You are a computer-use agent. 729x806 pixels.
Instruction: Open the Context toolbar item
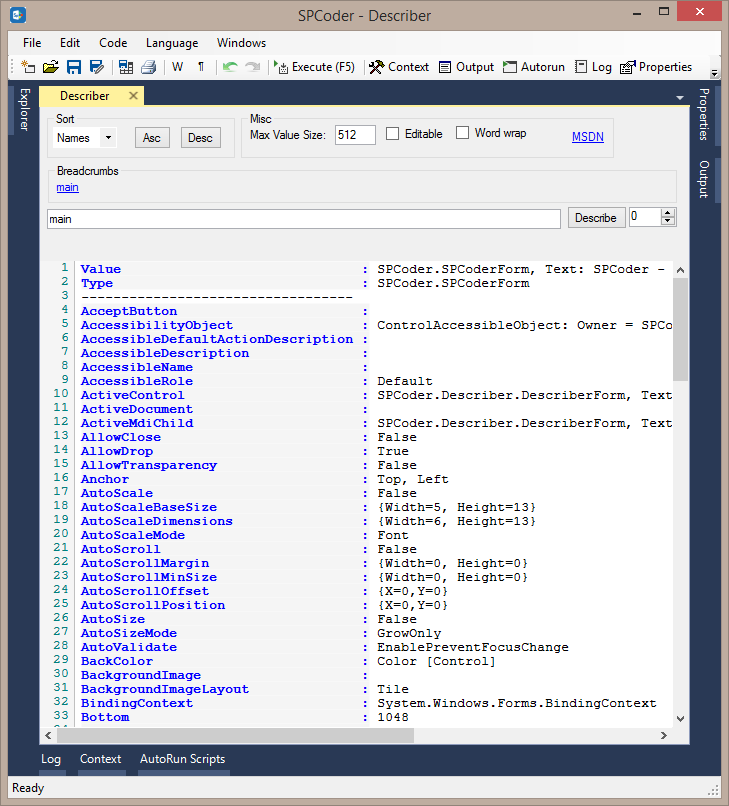[399, 67]
